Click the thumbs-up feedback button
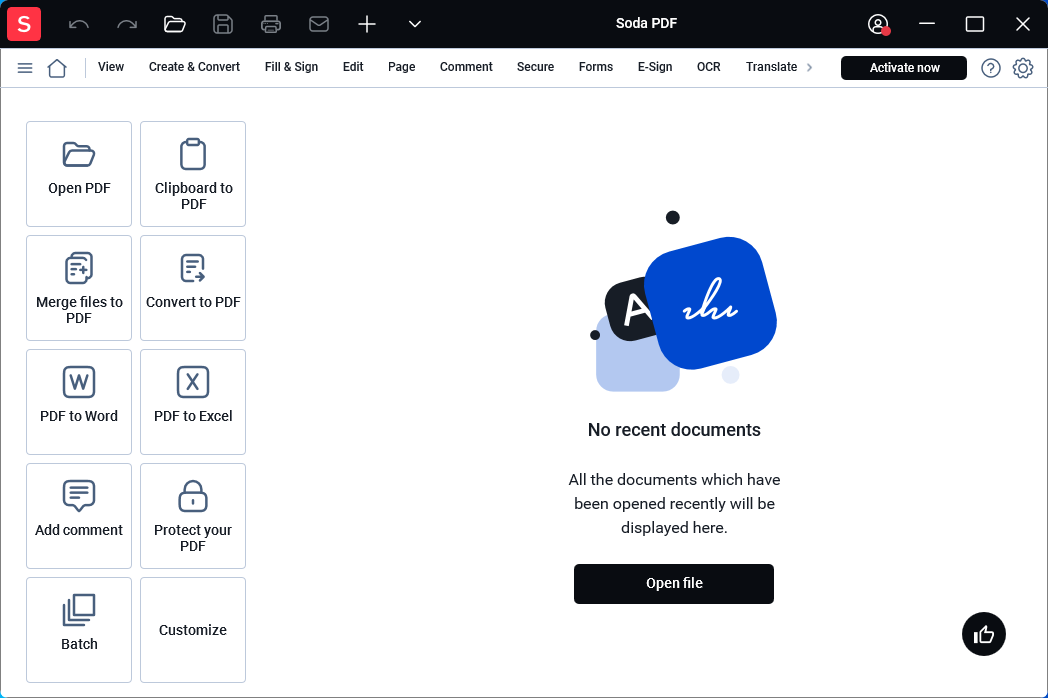 point(984,634)
